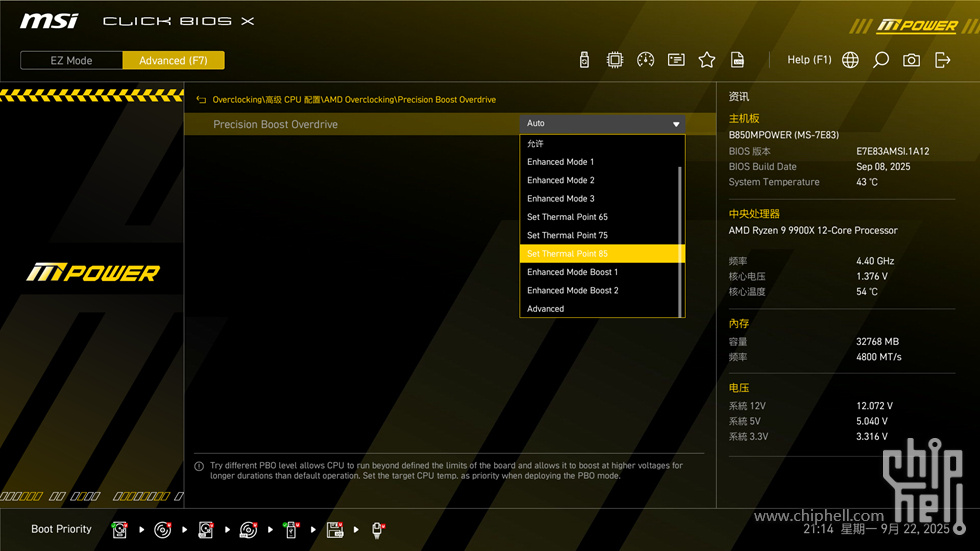Change language via the globe icon
This screenshot has width=980, height=551.
(x=850, y=60)
